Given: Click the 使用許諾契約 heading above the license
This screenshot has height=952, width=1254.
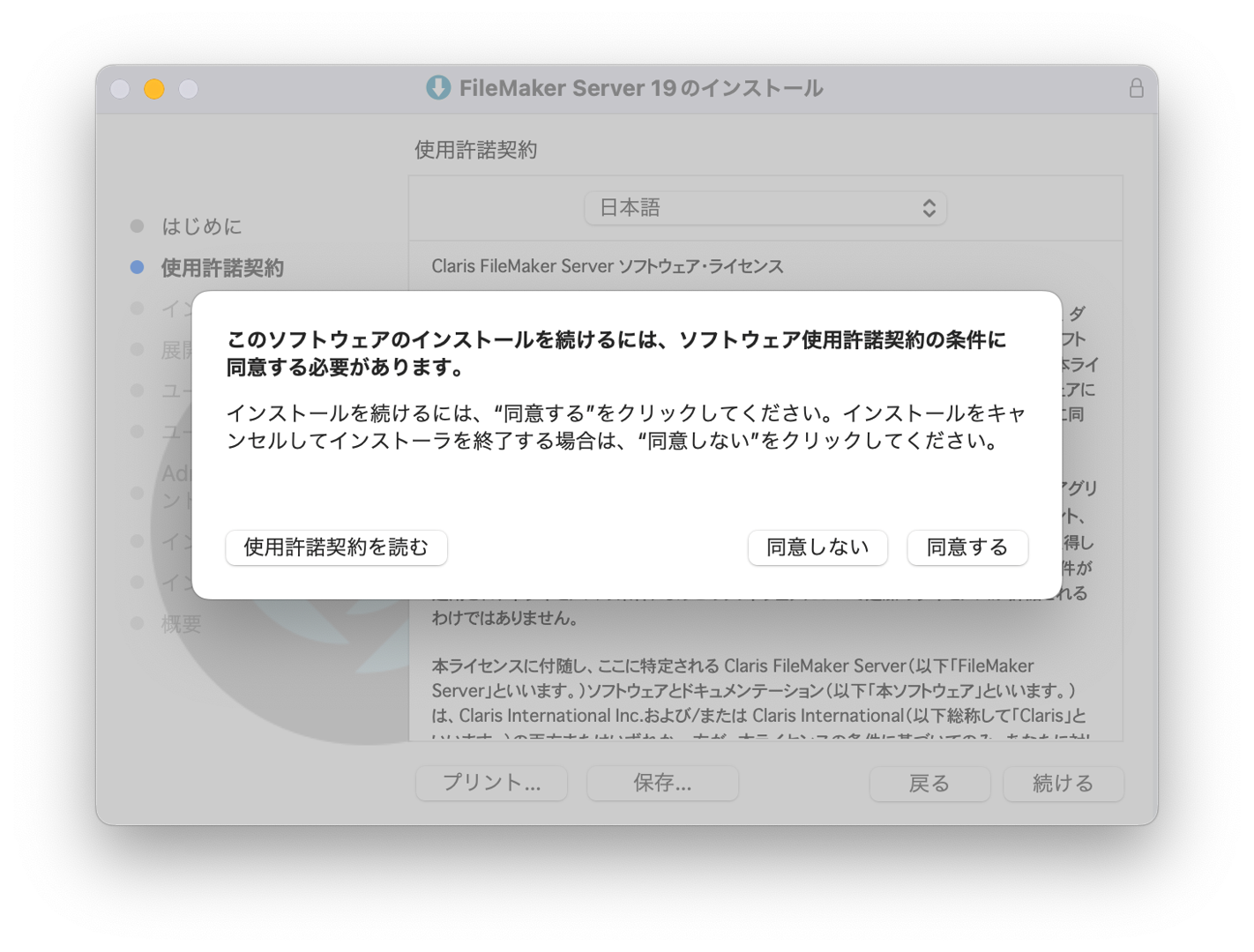Looking at the screenshot, I should [476, 150].
